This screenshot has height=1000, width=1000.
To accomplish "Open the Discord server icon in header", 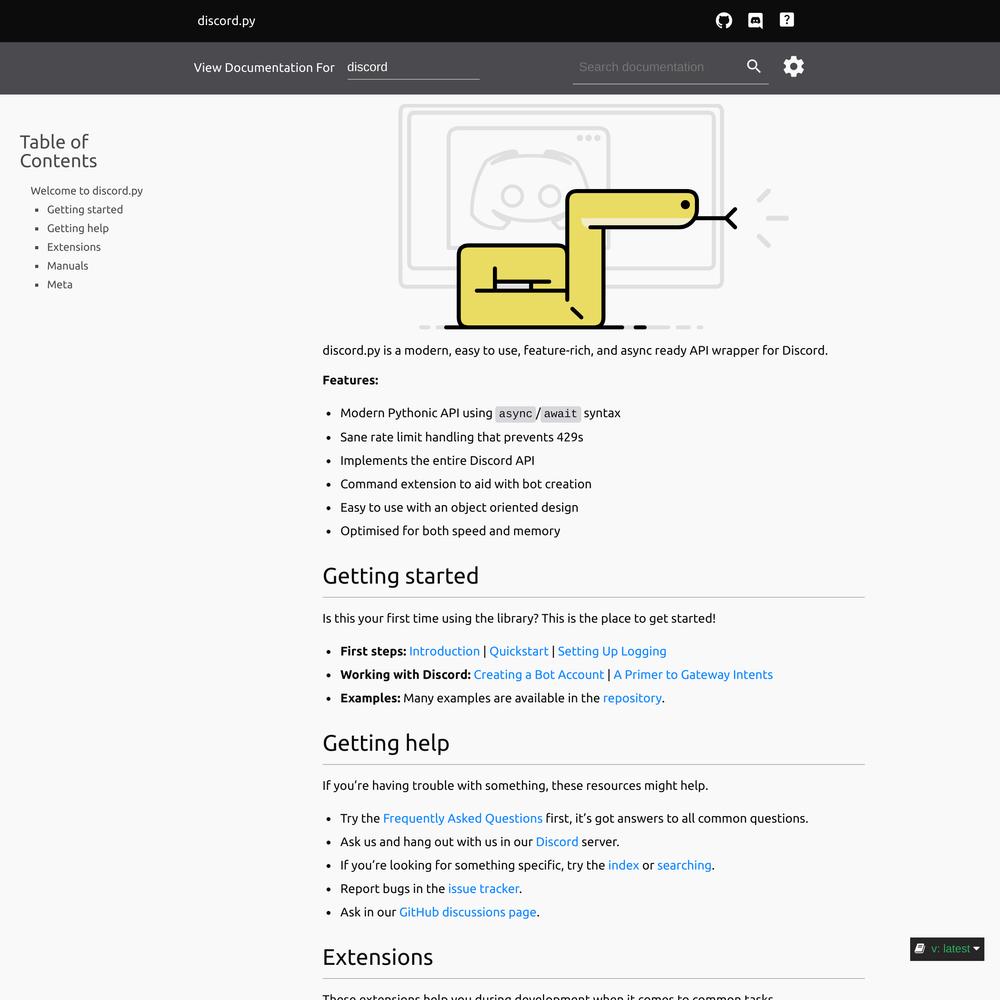I will (x=755, y=20).
